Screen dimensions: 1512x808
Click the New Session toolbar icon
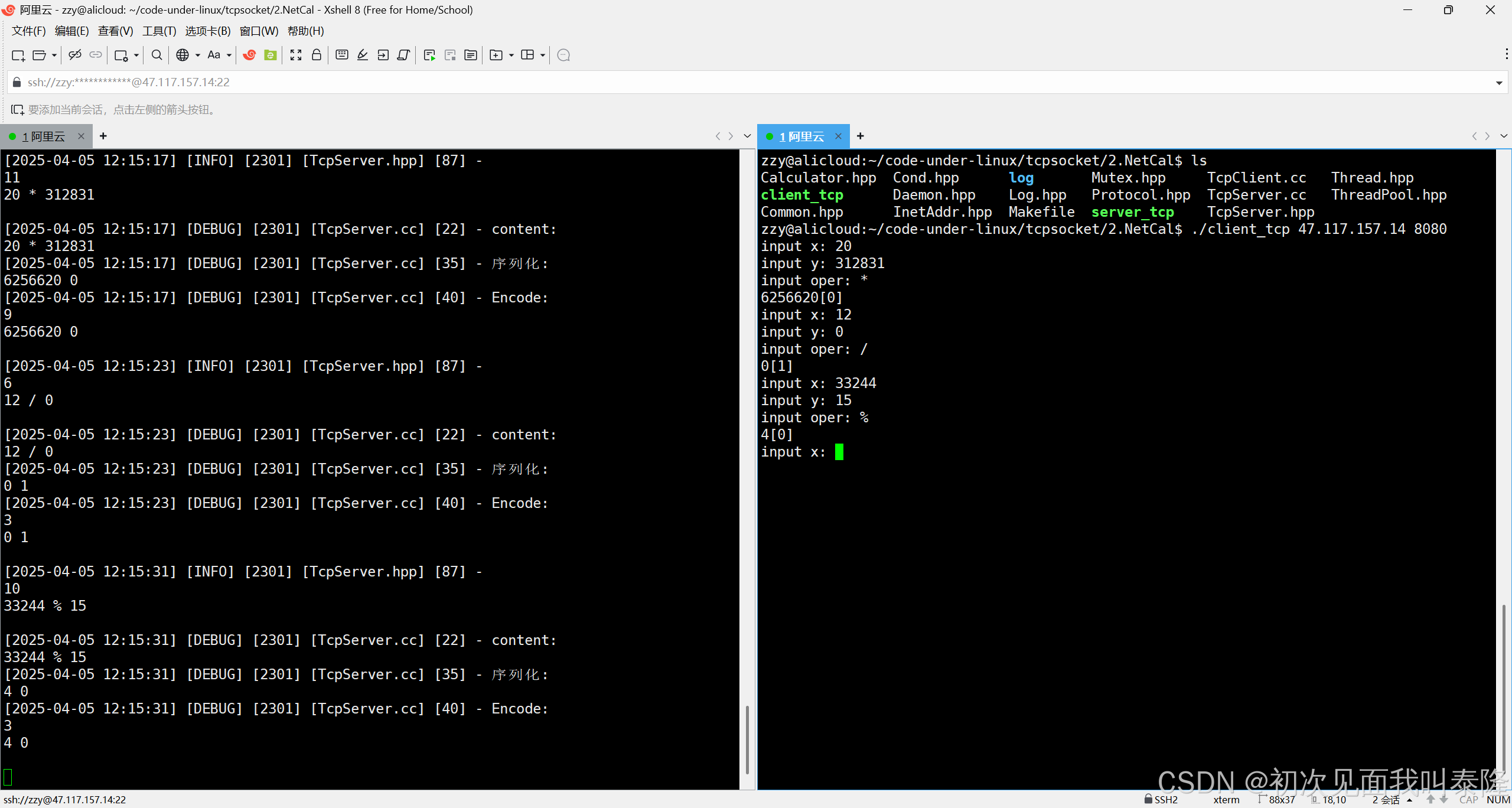coord(18,55)
